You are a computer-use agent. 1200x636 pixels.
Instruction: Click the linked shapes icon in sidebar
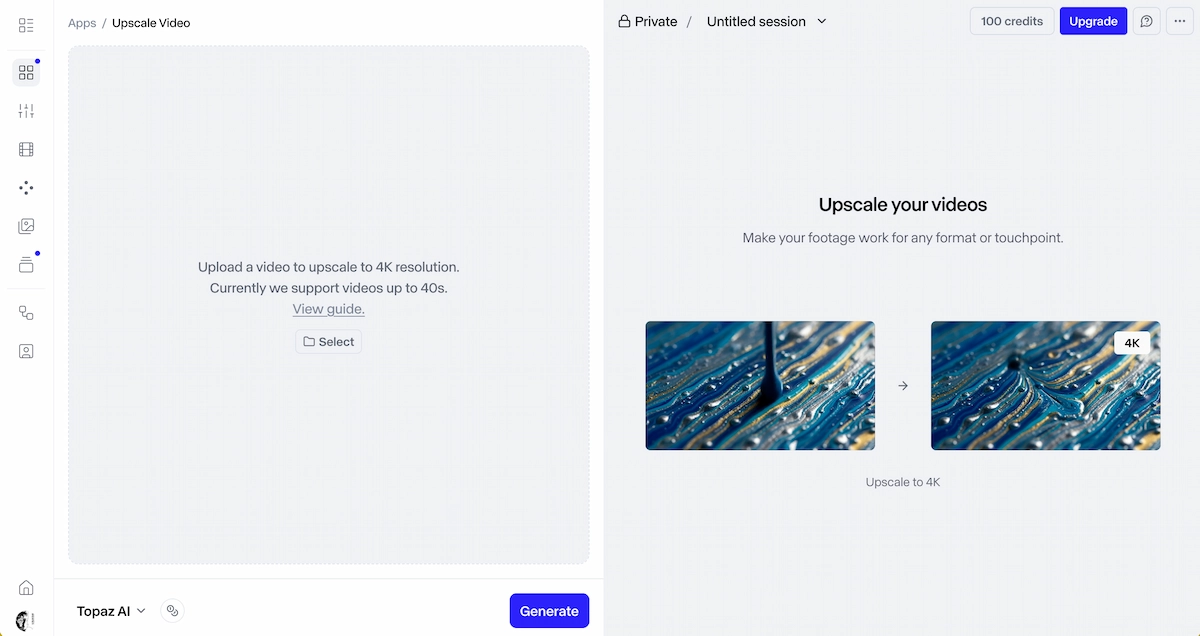pyautogui.click(x=26, y=313)
